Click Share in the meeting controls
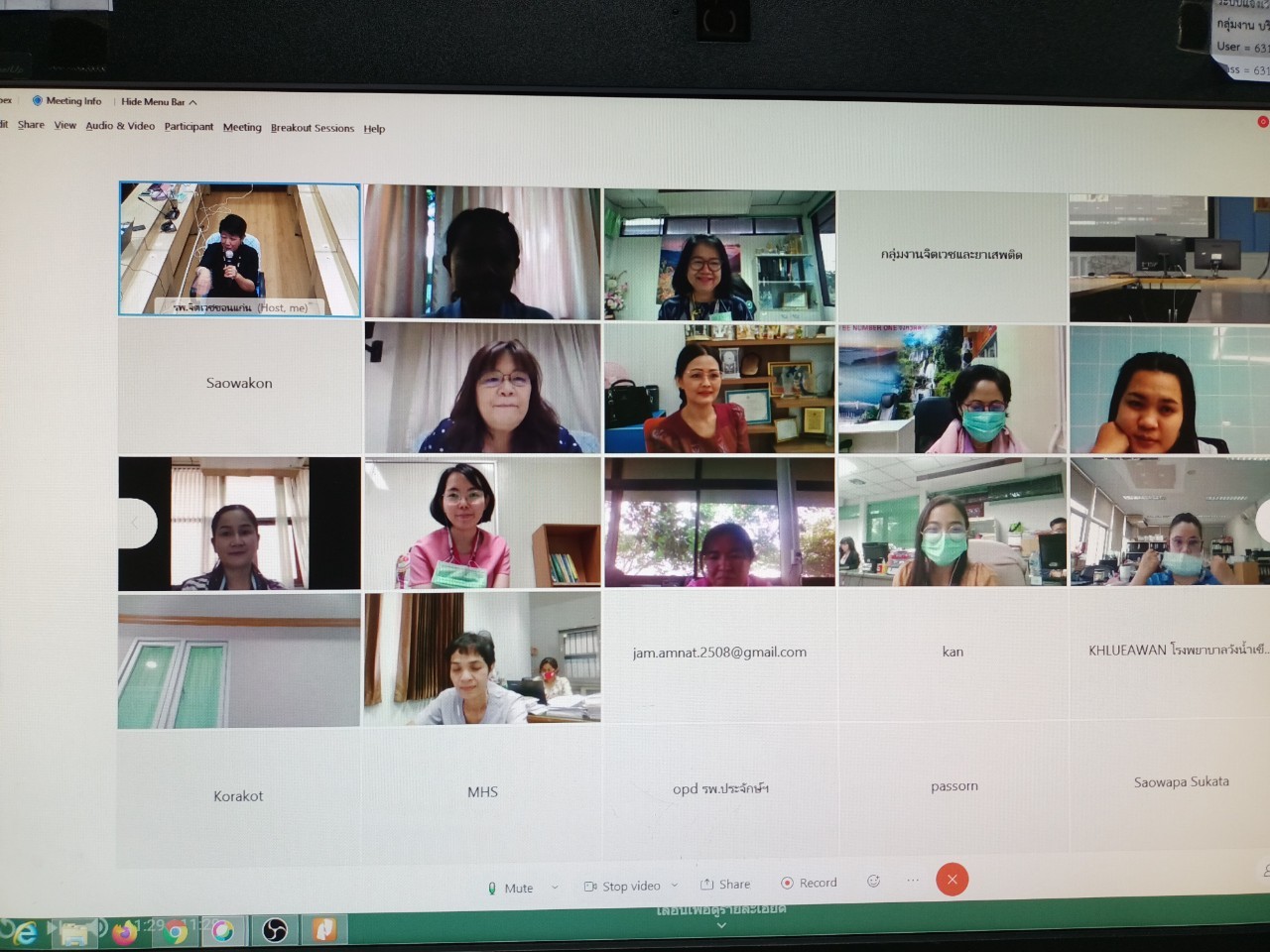 click(x=725, y=884)
